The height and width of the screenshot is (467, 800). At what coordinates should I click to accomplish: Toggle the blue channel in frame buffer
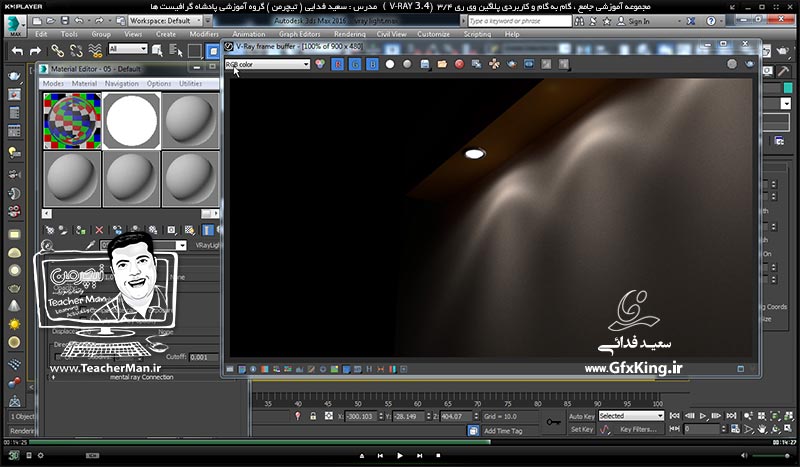click(x=372, y=64)
